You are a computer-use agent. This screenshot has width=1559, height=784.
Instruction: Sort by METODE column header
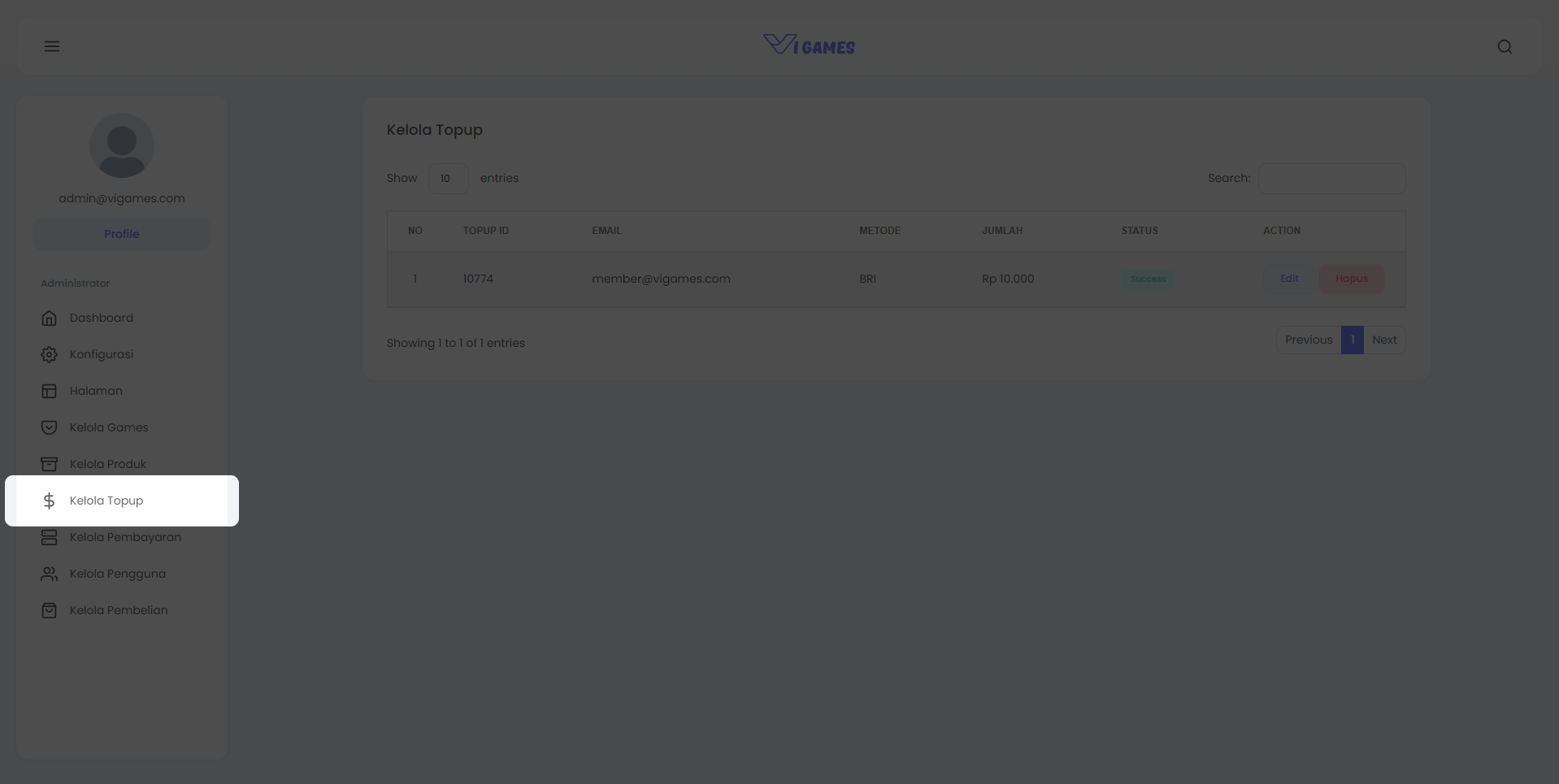pos(879,231)
